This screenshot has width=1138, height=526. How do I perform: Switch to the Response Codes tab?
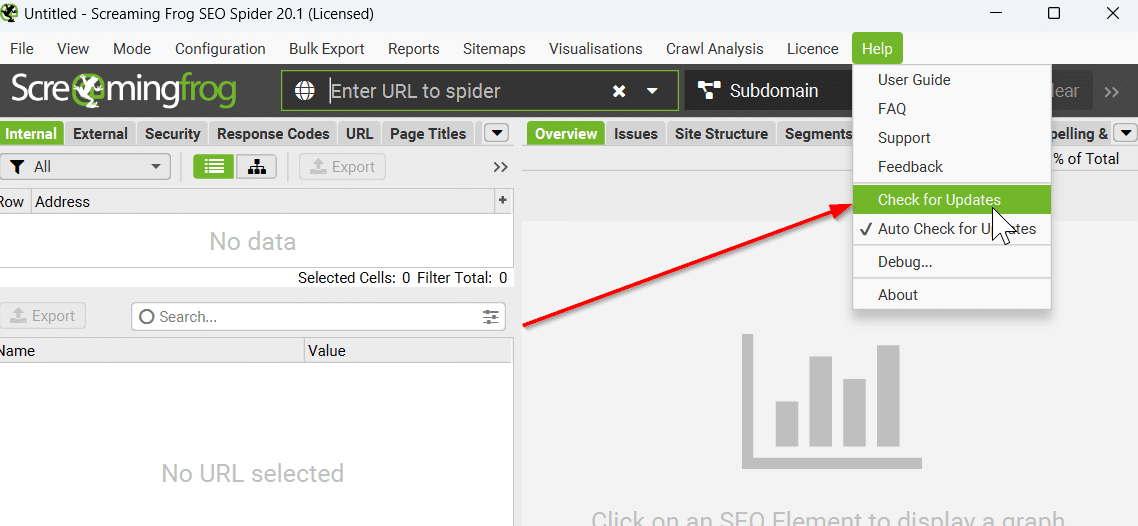click(x=273, y=133)
